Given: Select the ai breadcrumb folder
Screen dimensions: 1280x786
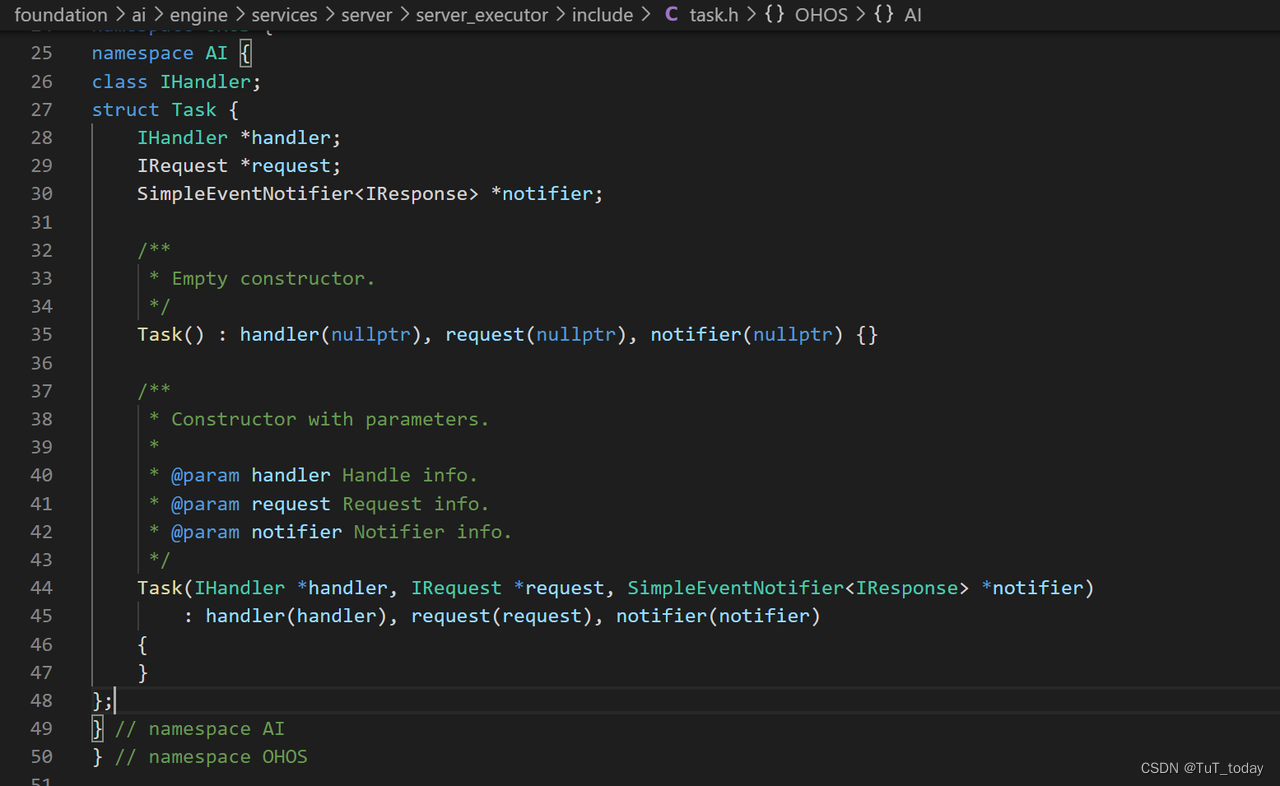Looking at the screenshot, I should (x=139, y=15).
